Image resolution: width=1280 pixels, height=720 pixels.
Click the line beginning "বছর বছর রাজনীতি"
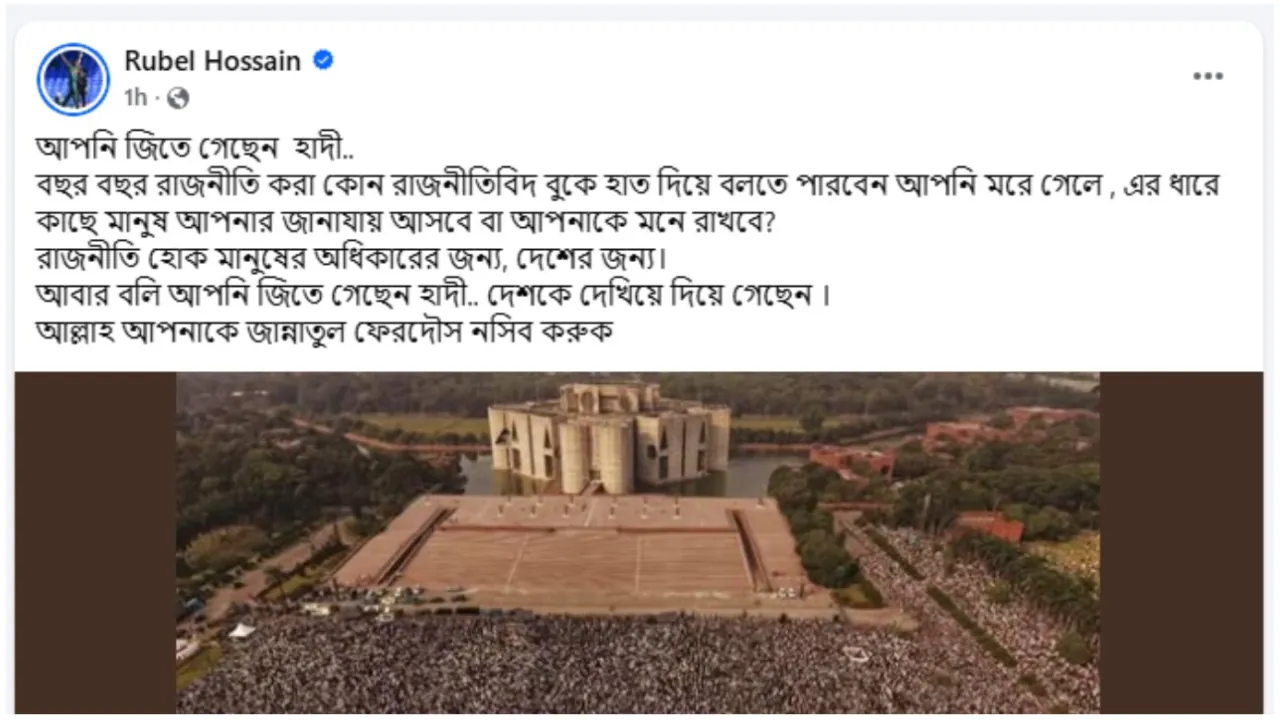coord(628,185)
